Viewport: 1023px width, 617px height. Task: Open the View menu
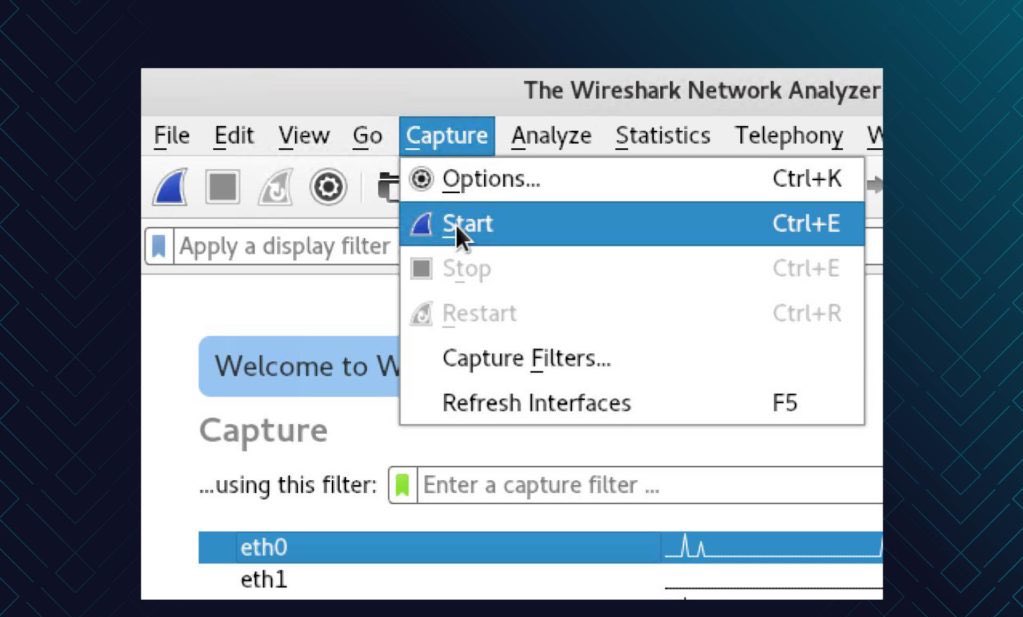click(x=303, y=136)
